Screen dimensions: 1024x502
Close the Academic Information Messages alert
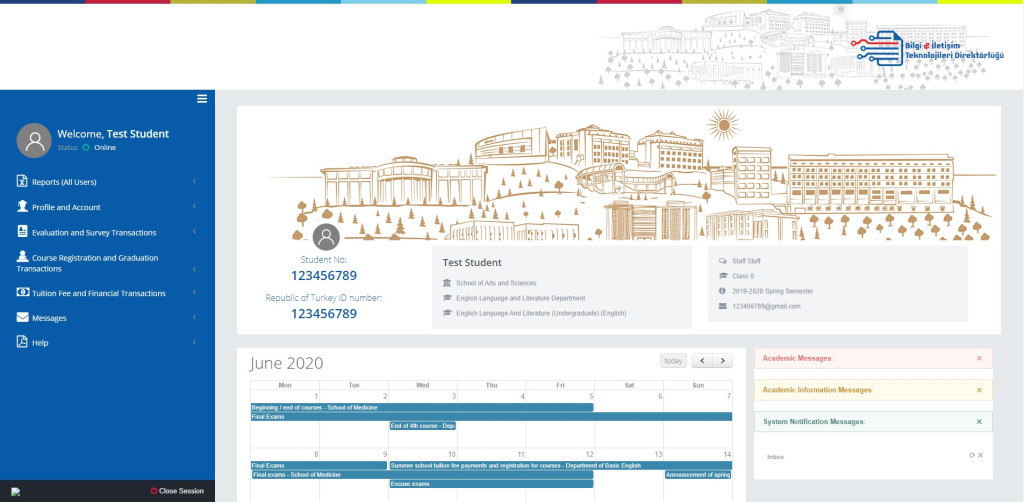[979, 390]
